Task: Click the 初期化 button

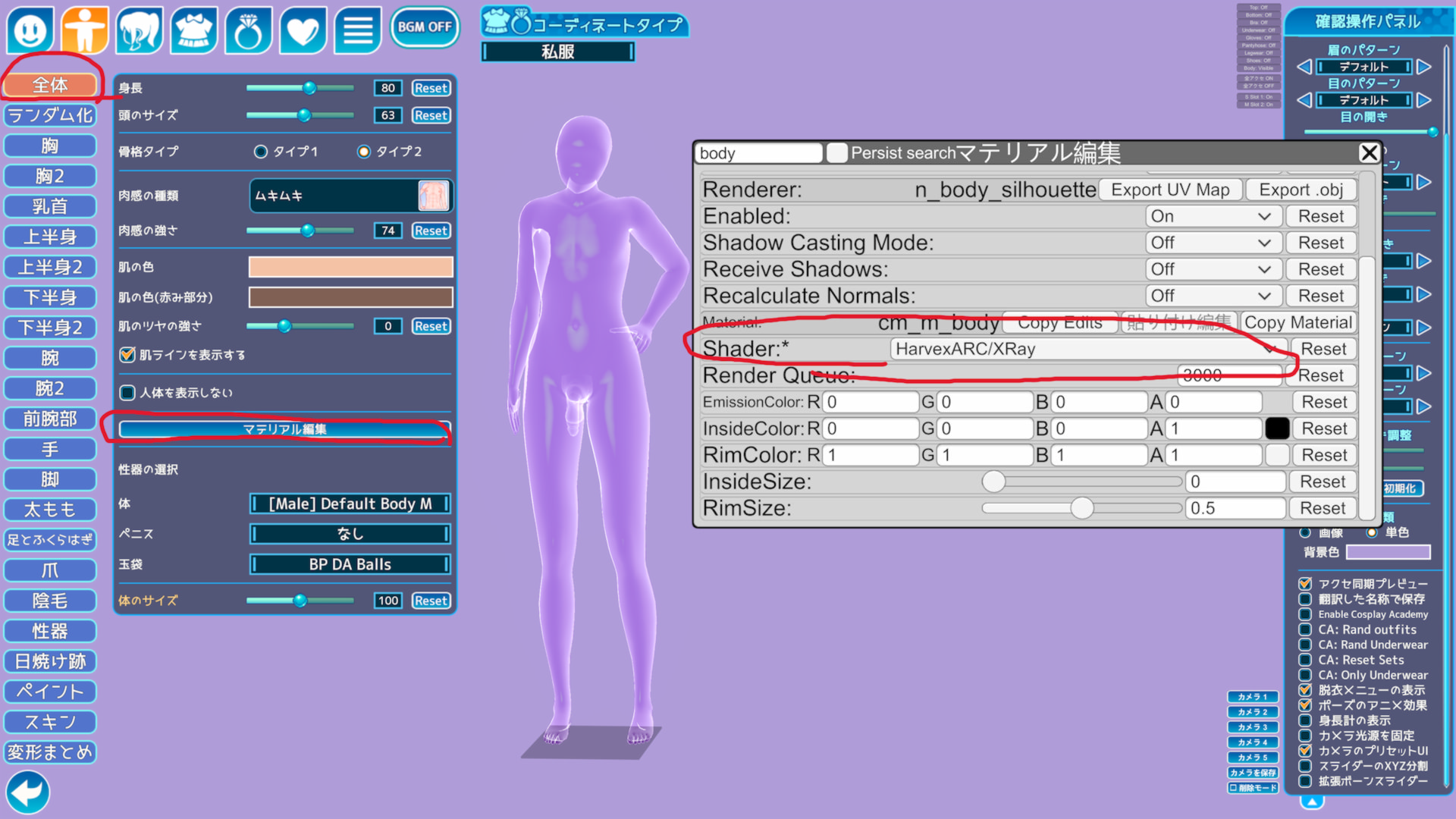Action: (1401, 488)
